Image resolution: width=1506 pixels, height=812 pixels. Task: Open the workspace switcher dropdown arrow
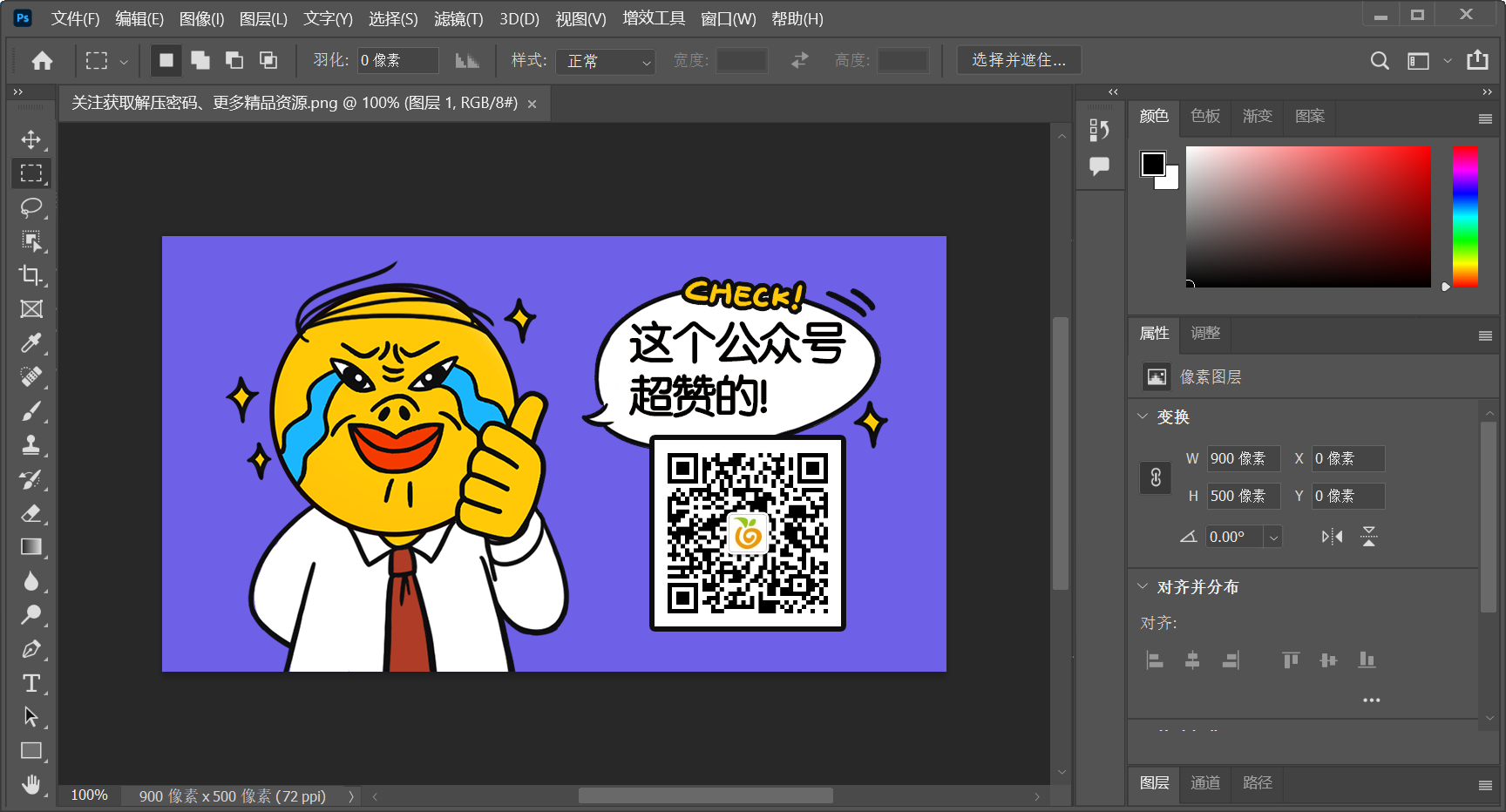[x=1448, y=61]
